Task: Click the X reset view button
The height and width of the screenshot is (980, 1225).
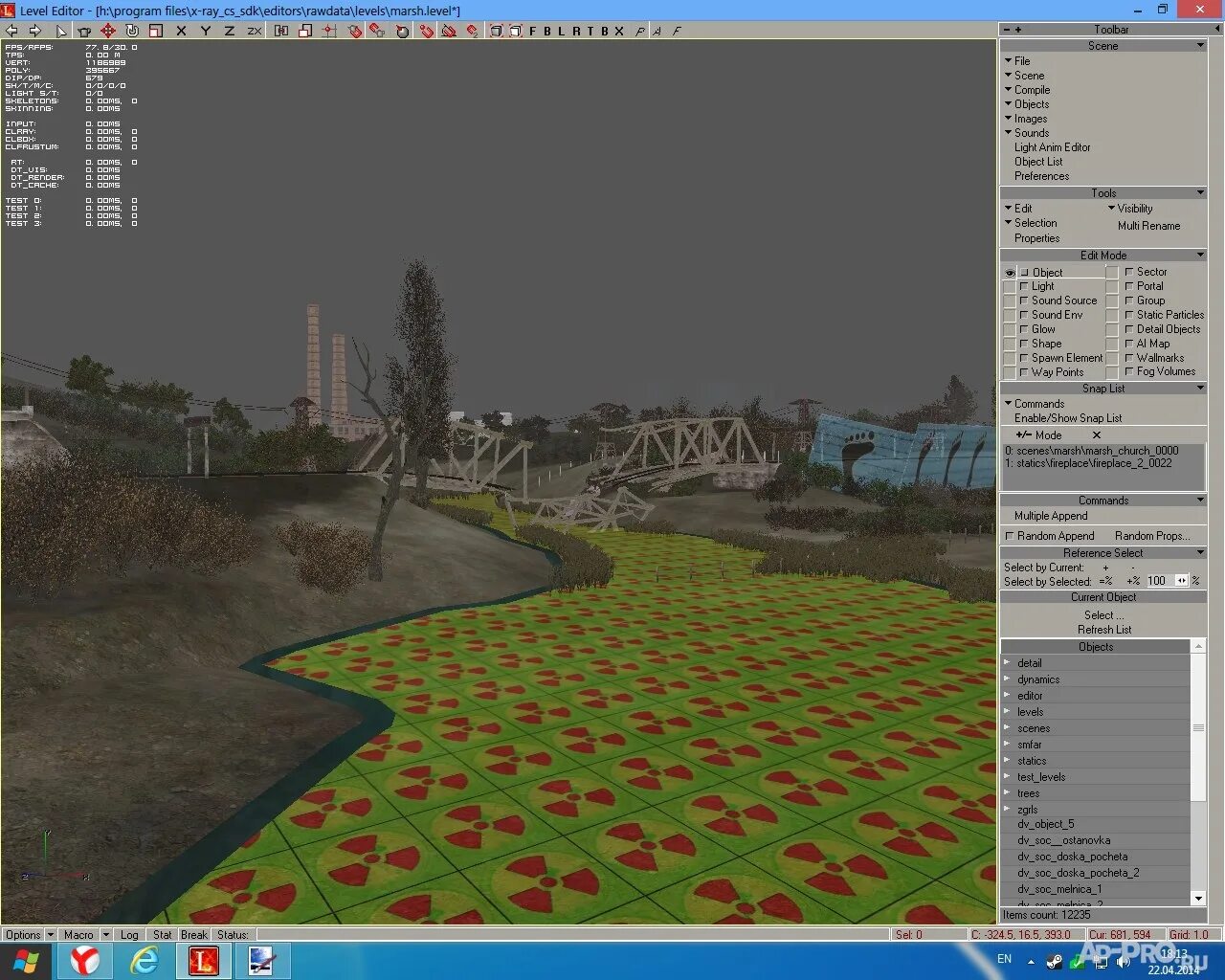Action: [x=619, y=31]
